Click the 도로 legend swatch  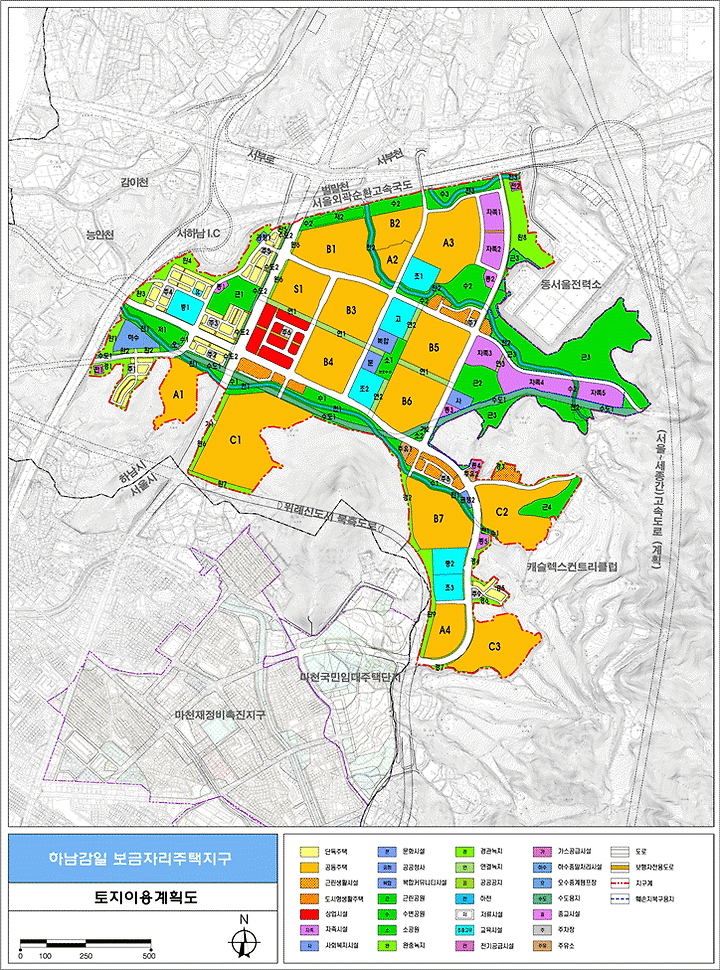[x=619, y=852]
